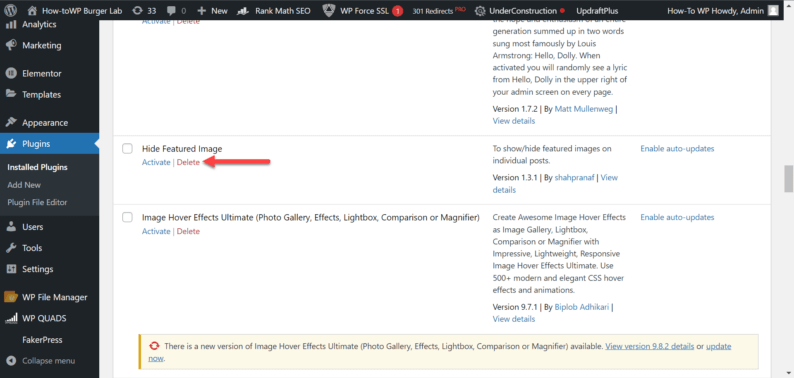Screen dimensions: 794x378
Task: Click the Settings sliders icon
Action: pos(11,269)
